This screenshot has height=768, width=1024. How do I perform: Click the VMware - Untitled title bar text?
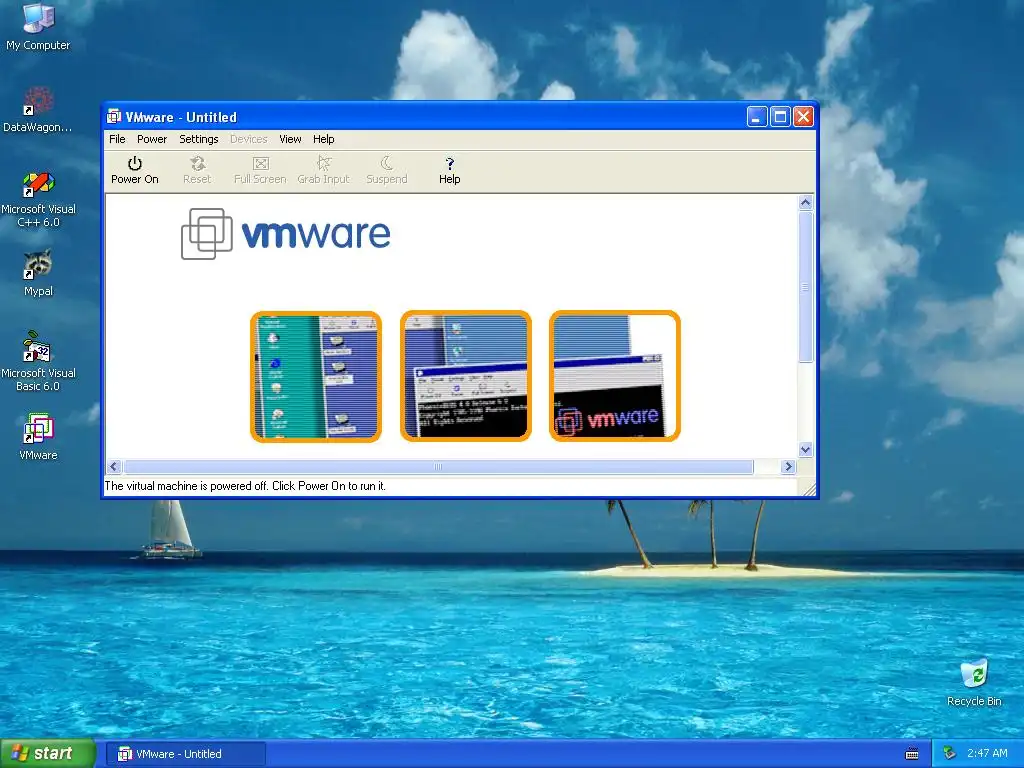tap(181, 117)
